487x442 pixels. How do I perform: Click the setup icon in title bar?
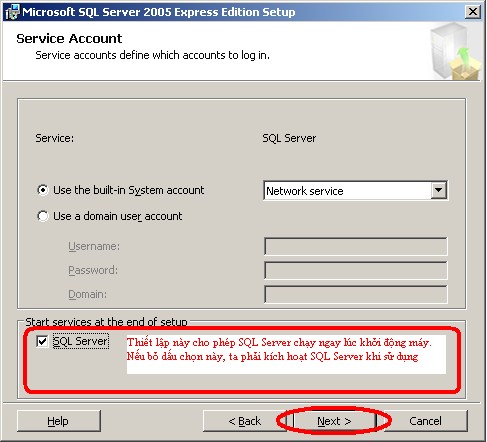click(13, 12)
